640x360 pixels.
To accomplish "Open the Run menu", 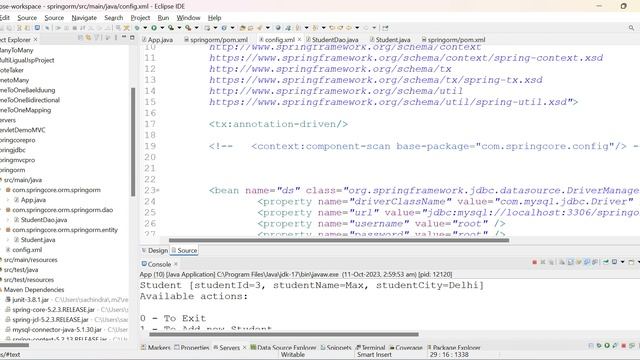I will coord(163,18).
